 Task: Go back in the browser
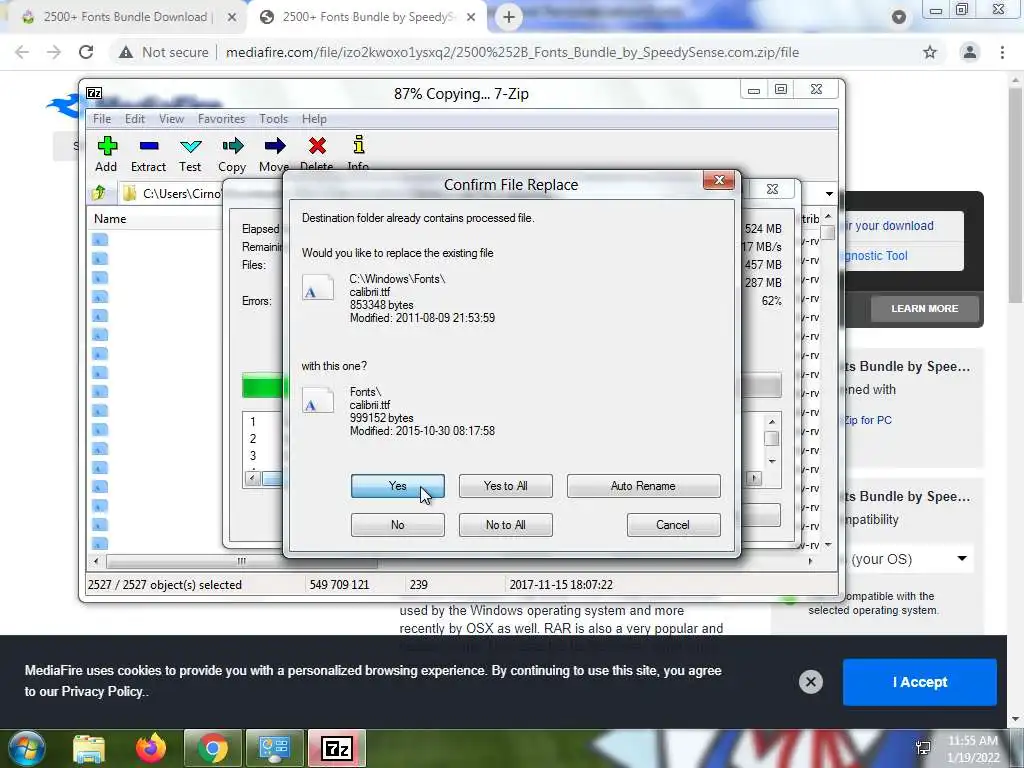(x=22, y=52)
